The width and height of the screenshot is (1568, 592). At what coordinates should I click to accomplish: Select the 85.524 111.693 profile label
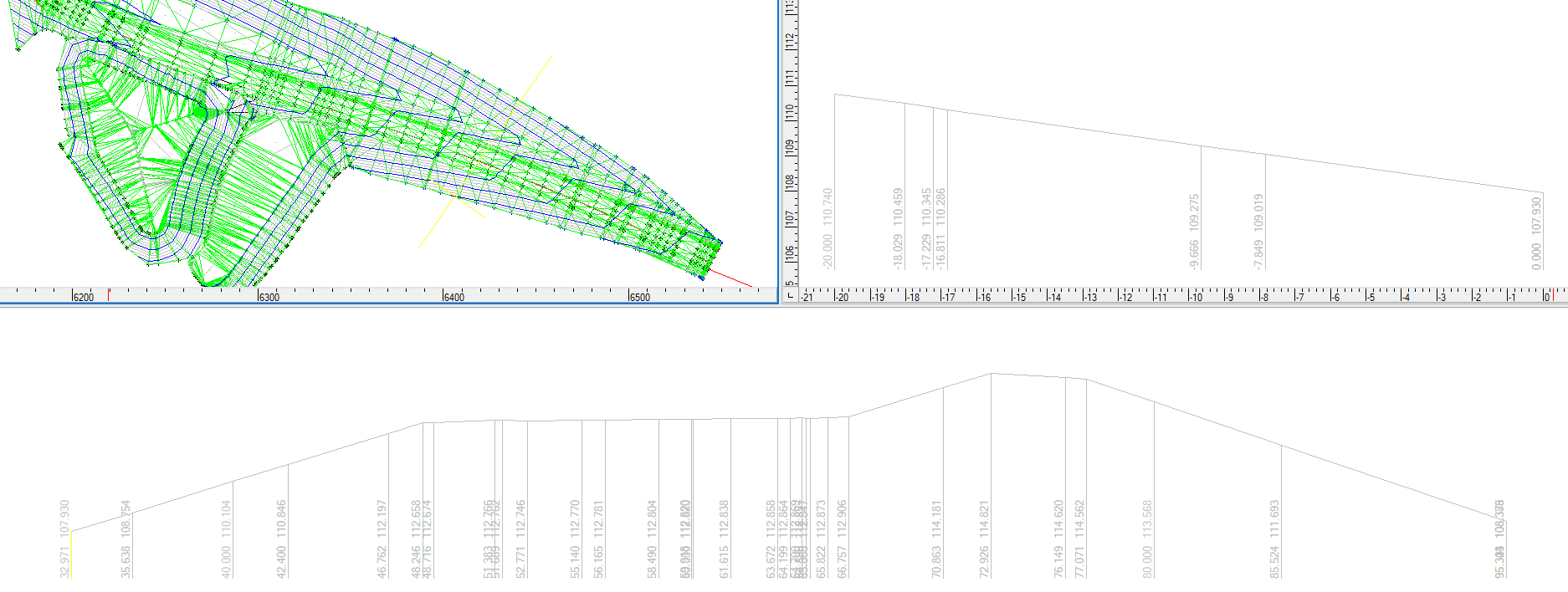tap(1274, 539)
